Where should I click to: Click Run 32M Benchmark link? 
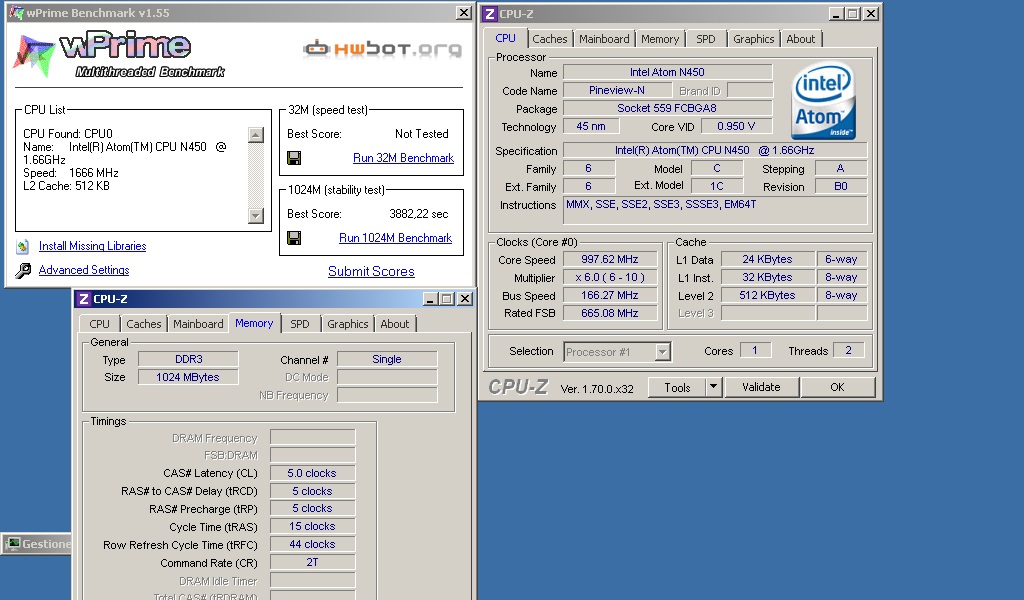click(403, 158)
